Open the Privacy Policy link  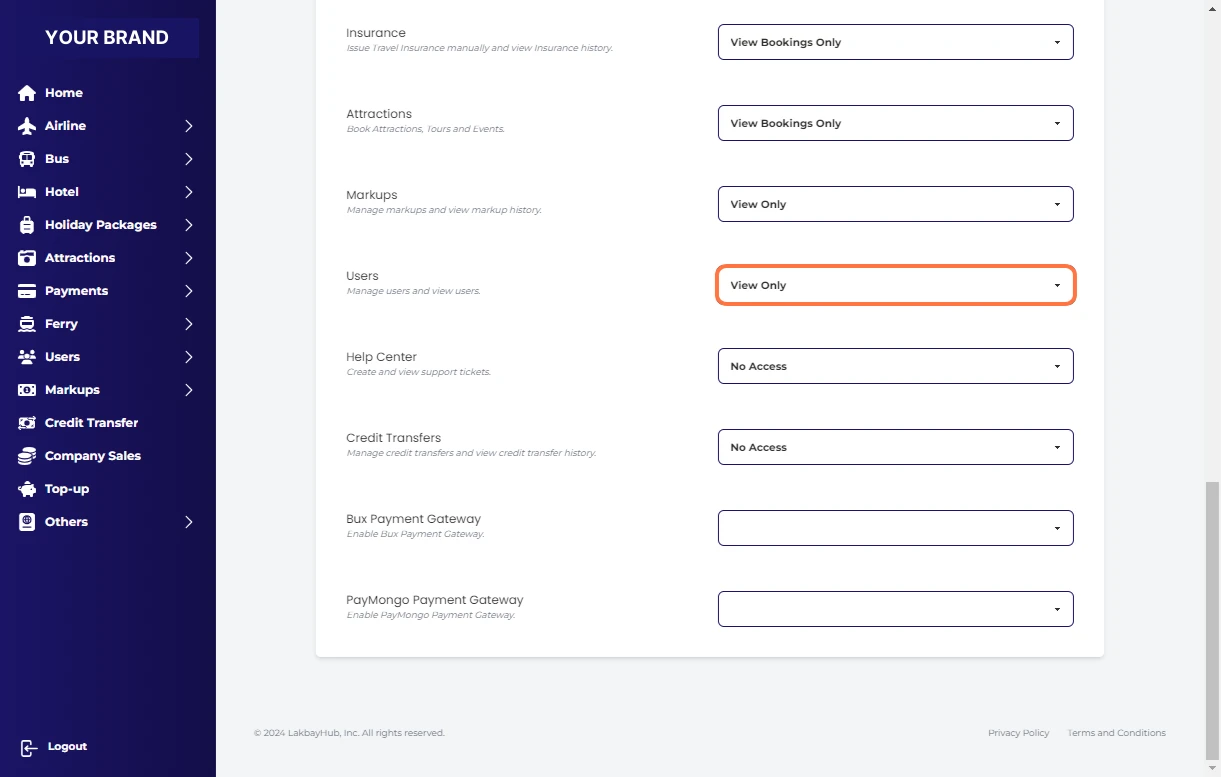(x=1018, y=733)
